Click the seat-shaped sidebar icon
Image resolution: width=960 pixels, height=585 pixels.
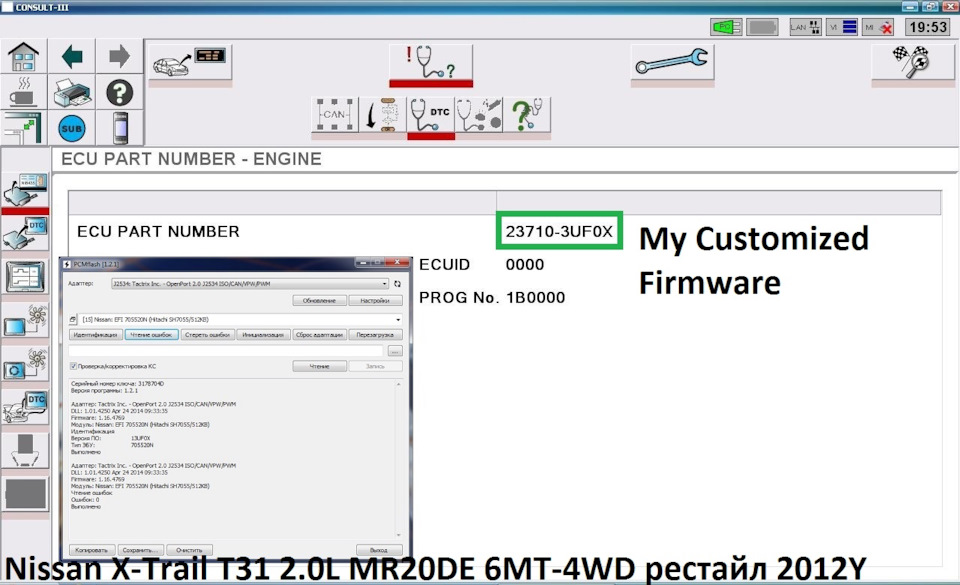point(25,451)
